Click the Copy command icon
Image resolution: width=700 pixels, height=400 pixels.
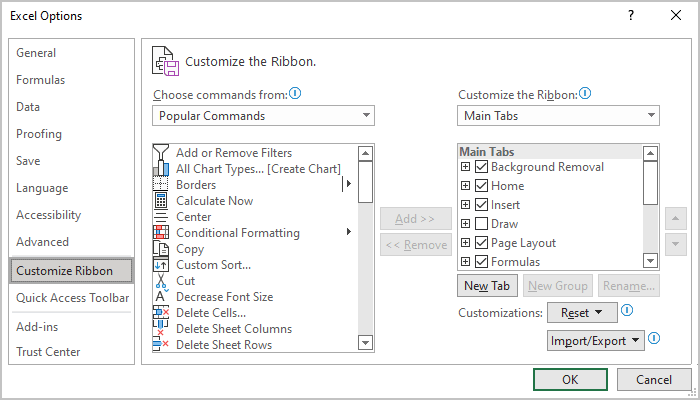161,249
